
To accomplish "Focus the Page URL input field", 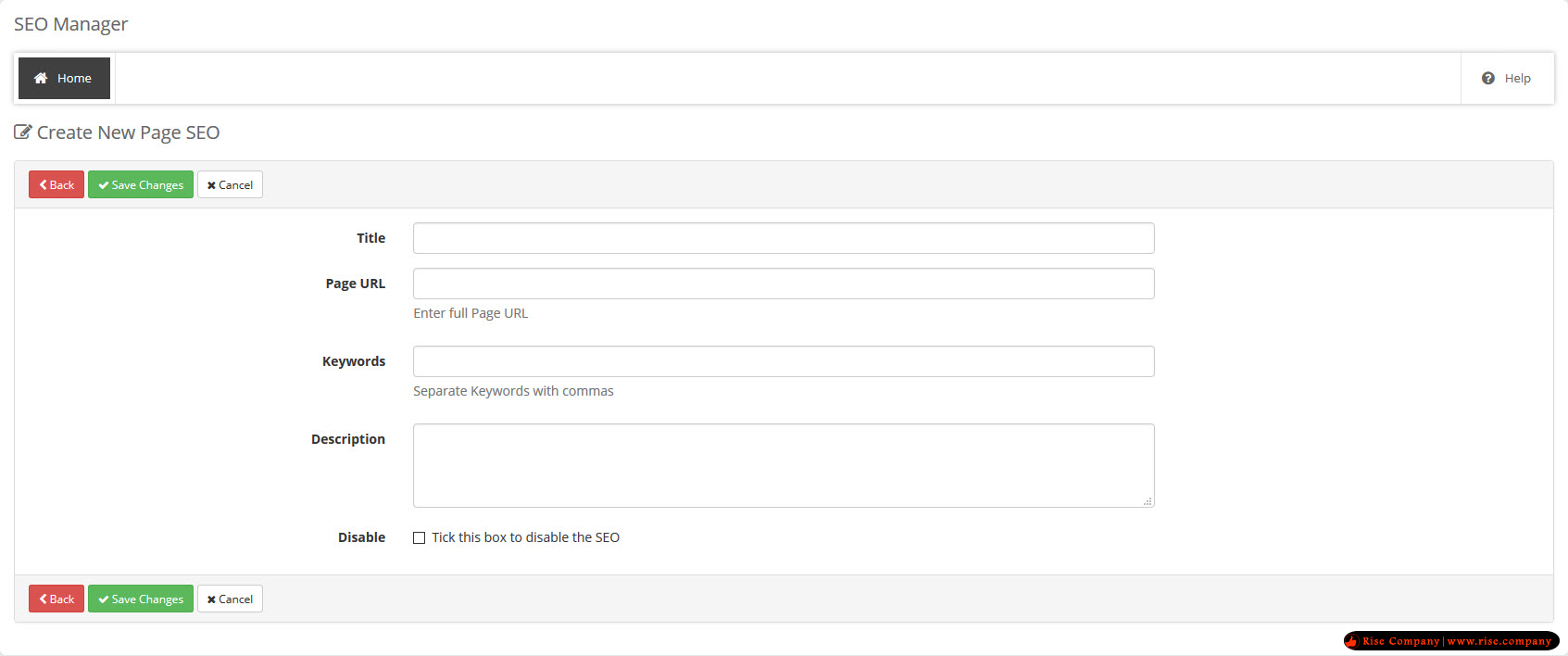I will coord(784,284).
